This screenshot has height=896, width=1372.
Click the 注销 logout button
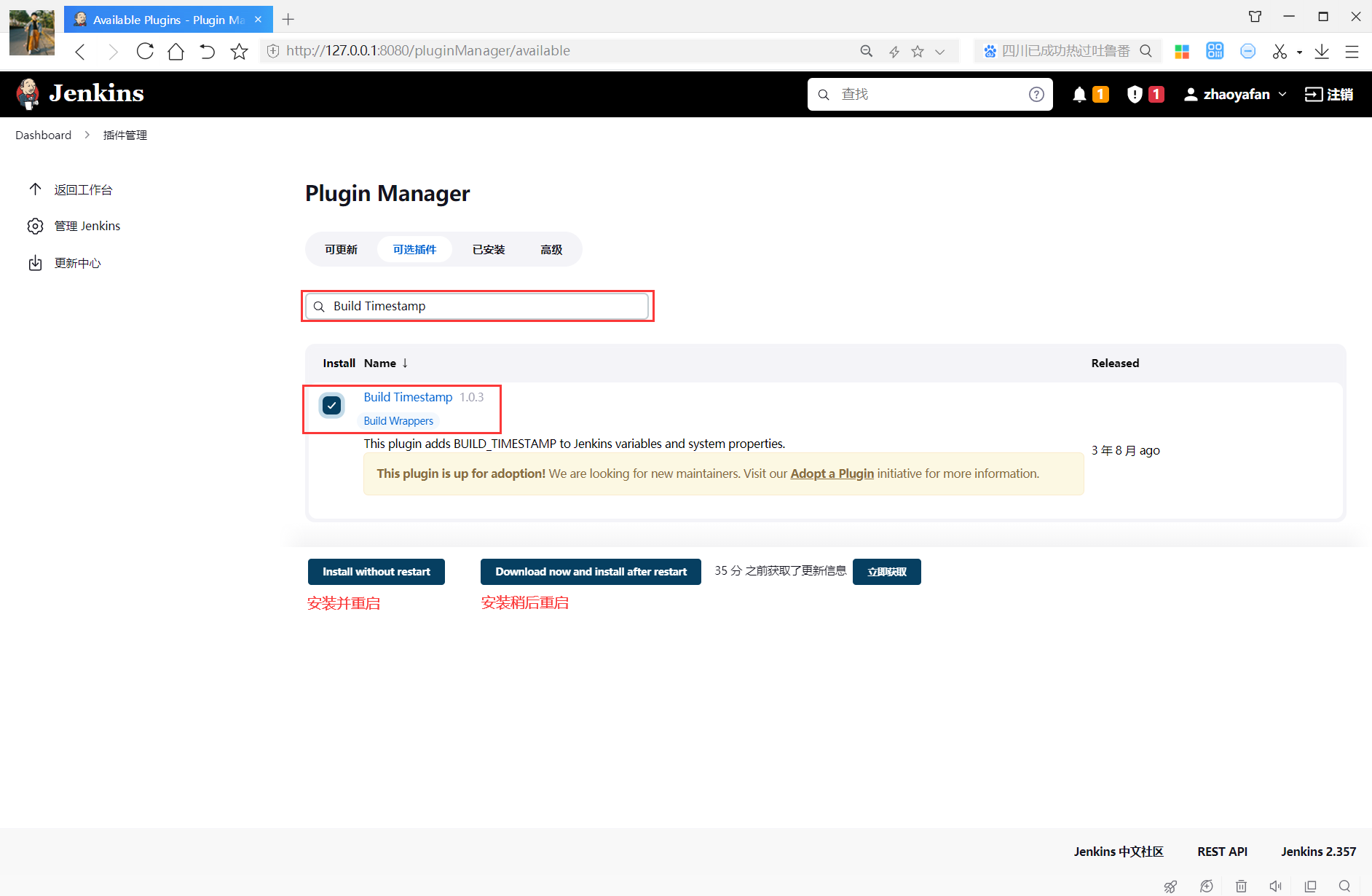1329,94
